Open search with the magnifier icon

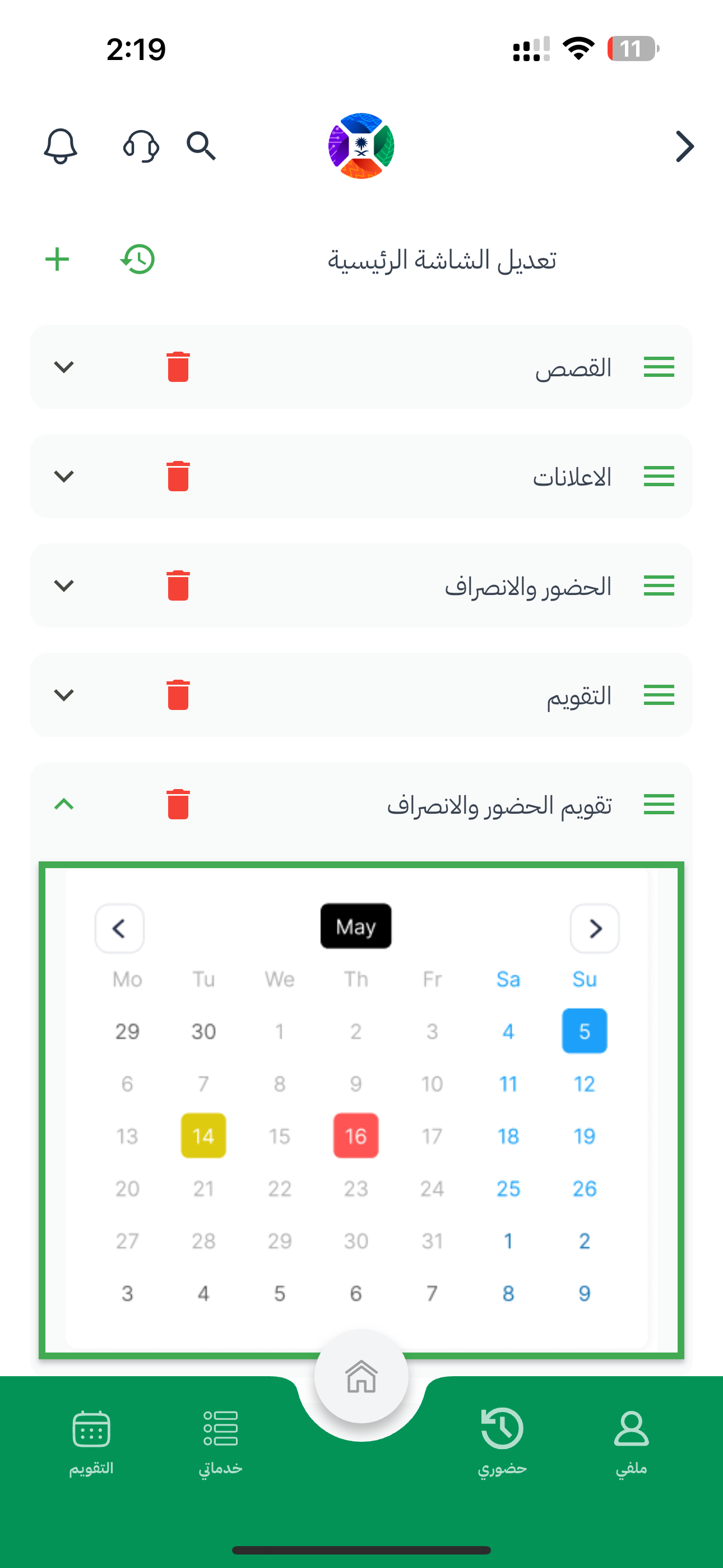(201, 146)
